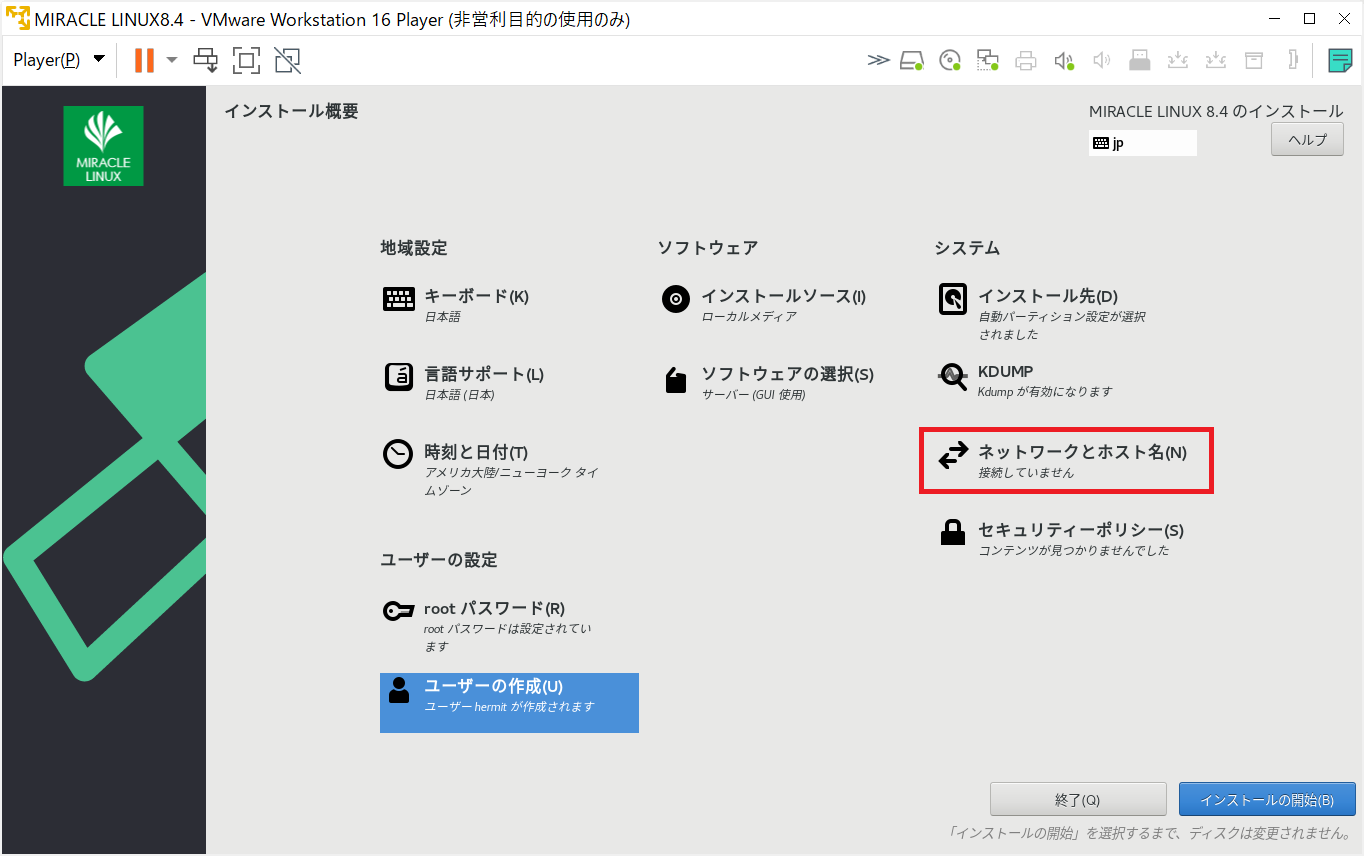Open ソフトウェアの選択(S) software selection

click(x=787, y=375)
